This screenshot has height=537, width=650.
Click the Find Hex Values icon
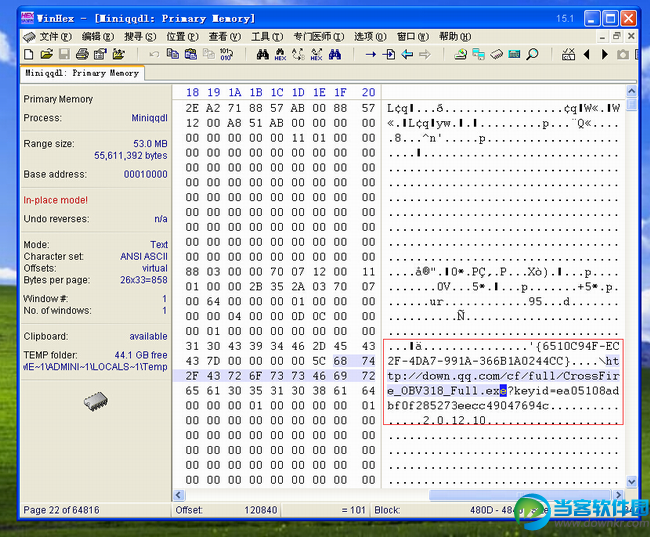(279, 54)
